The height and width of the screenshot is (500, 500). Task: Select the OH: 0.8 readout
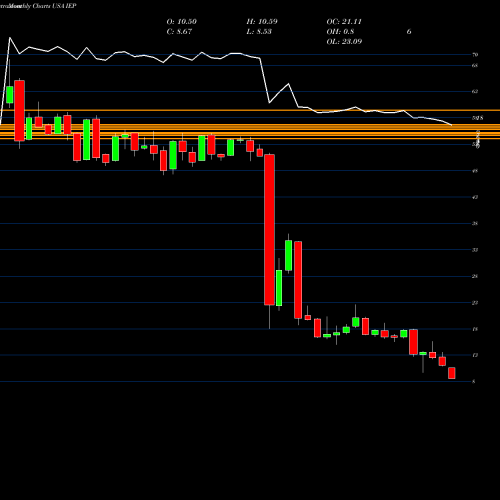click(340, 32)
